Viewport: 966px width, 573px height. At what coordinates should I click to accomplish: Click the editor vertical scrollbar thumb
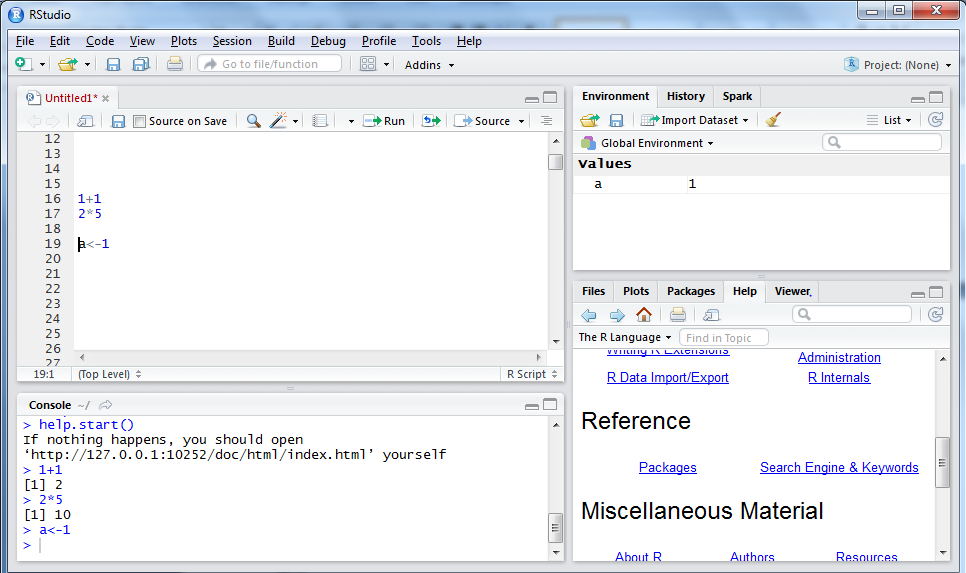pos(555,161)
